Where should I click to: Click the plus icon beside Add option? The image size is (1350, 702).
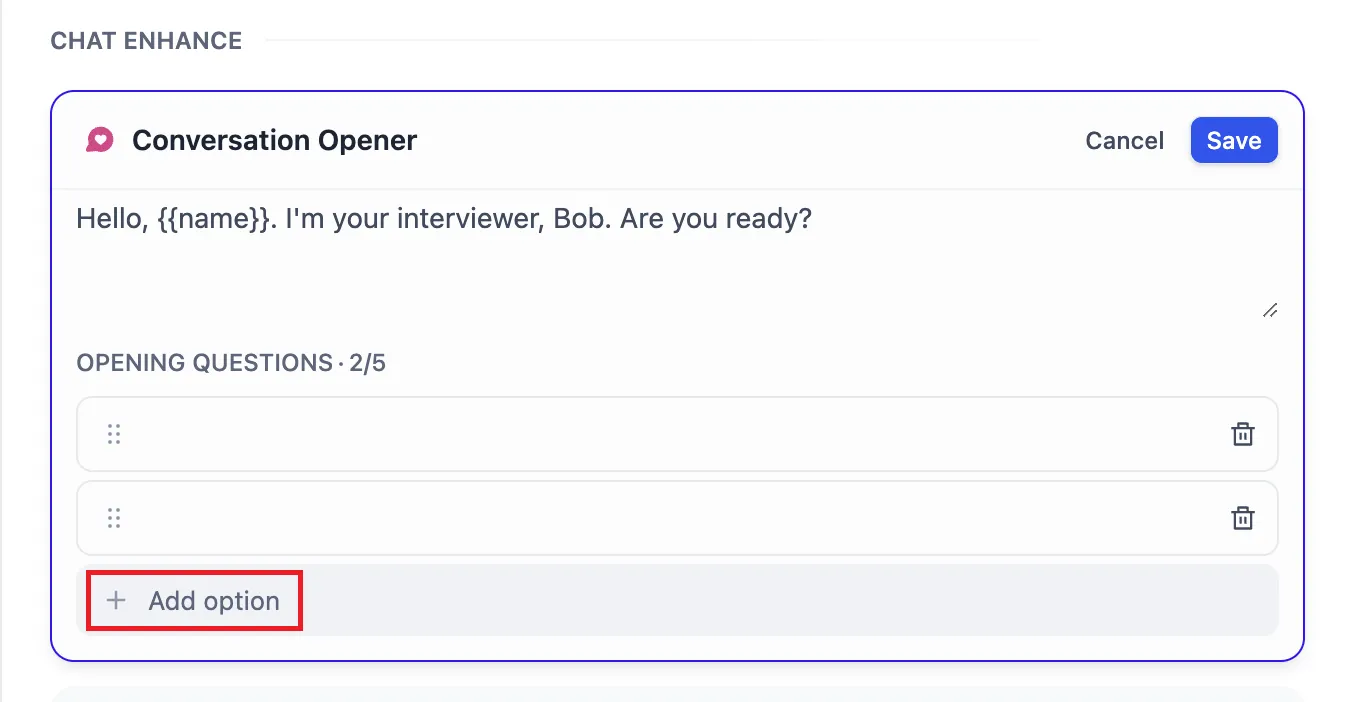117,601
